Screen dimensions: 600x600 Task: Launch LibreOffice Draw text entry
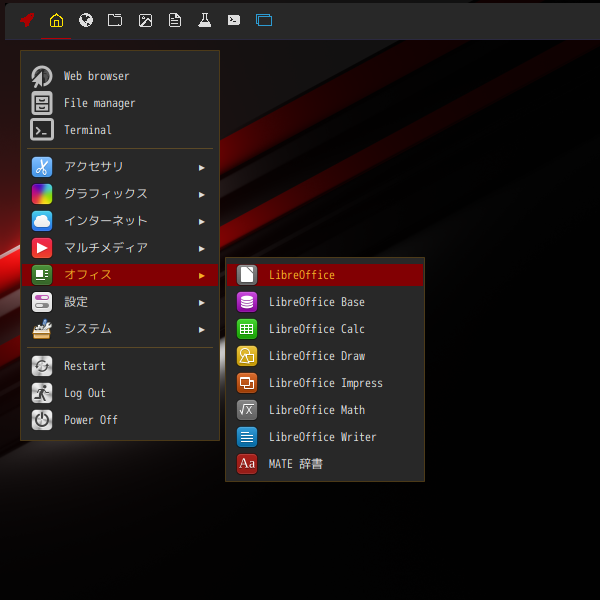(317, 356)
